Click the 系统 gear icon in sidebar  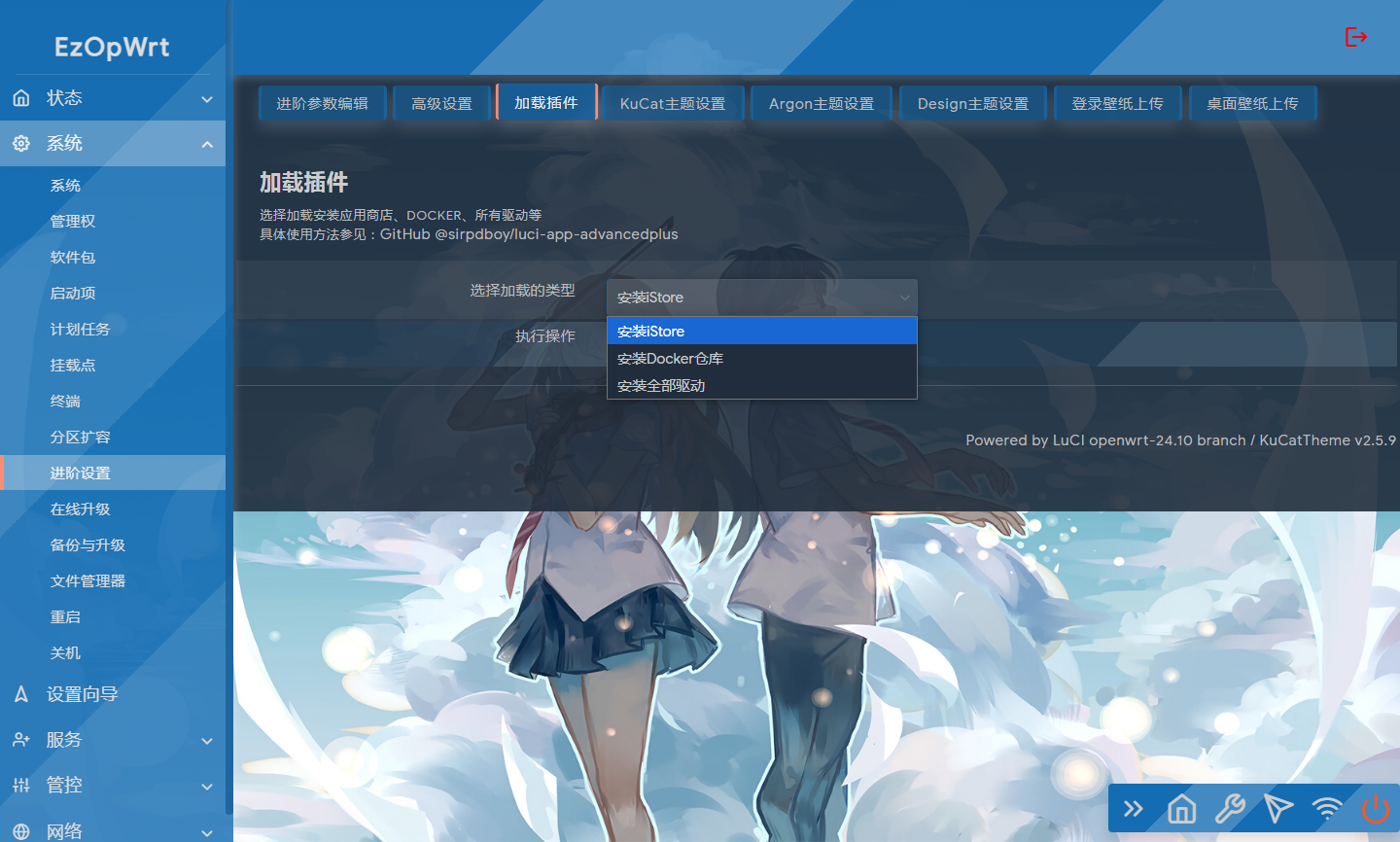pos(21,144)
